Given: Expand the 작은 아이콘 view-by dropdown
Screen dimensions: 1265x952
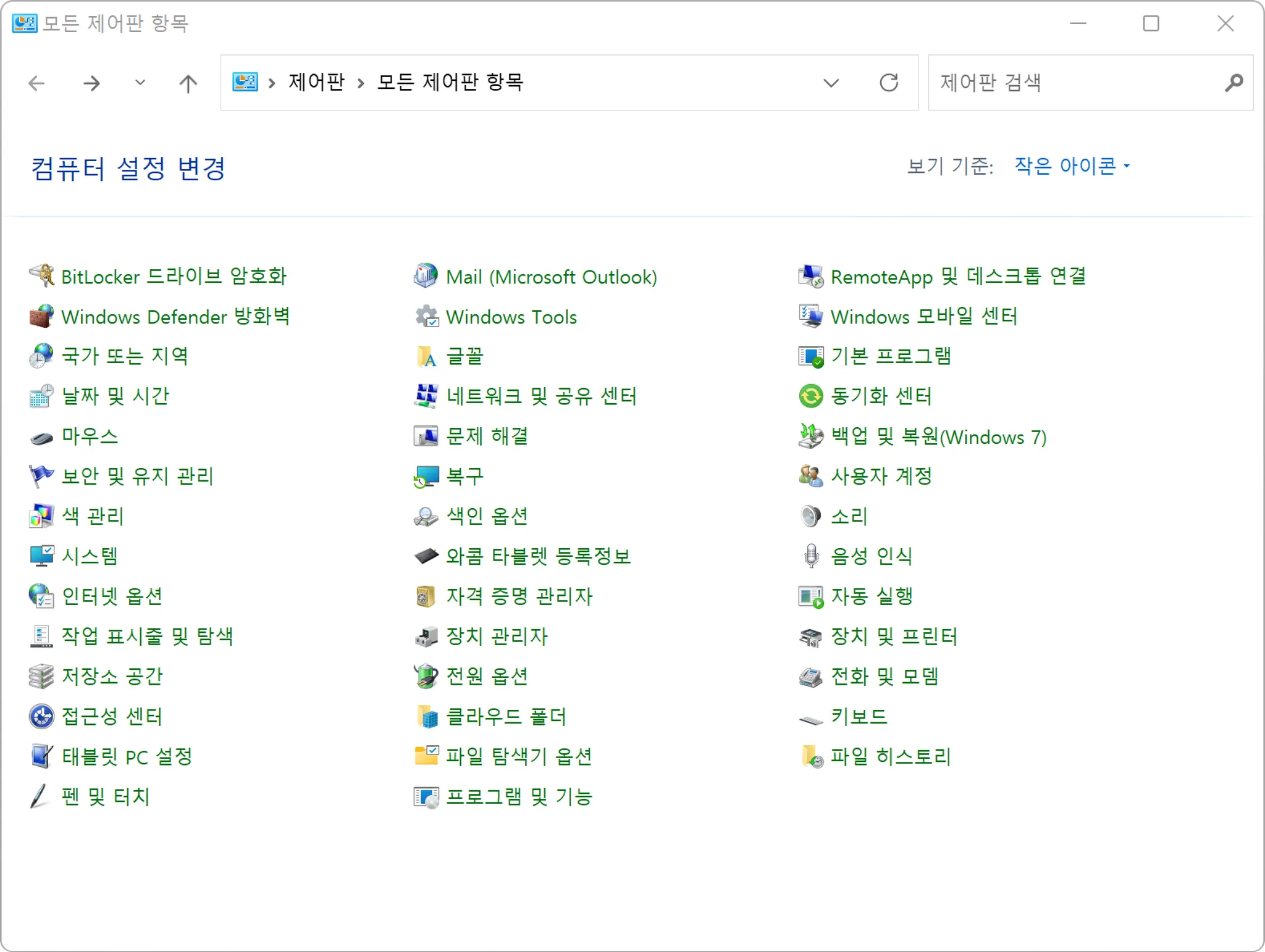Looking at the screenshot, I should (x=1072, y=166).
